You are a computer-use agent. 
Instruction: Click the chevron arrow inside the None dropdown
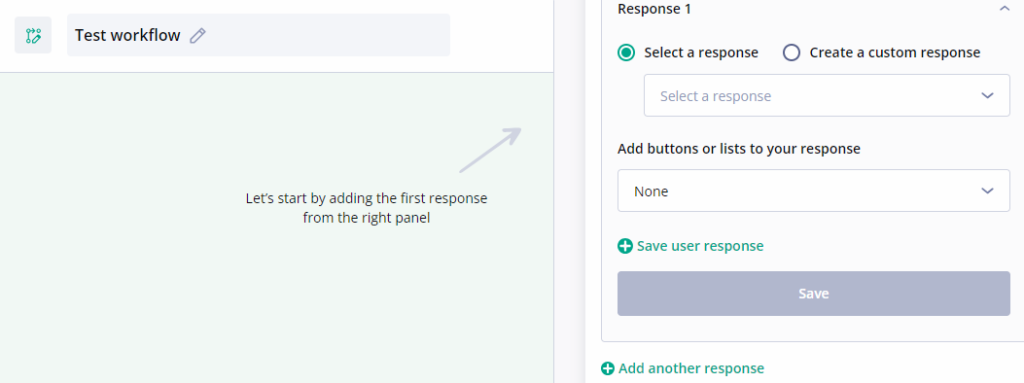point(987,191)
